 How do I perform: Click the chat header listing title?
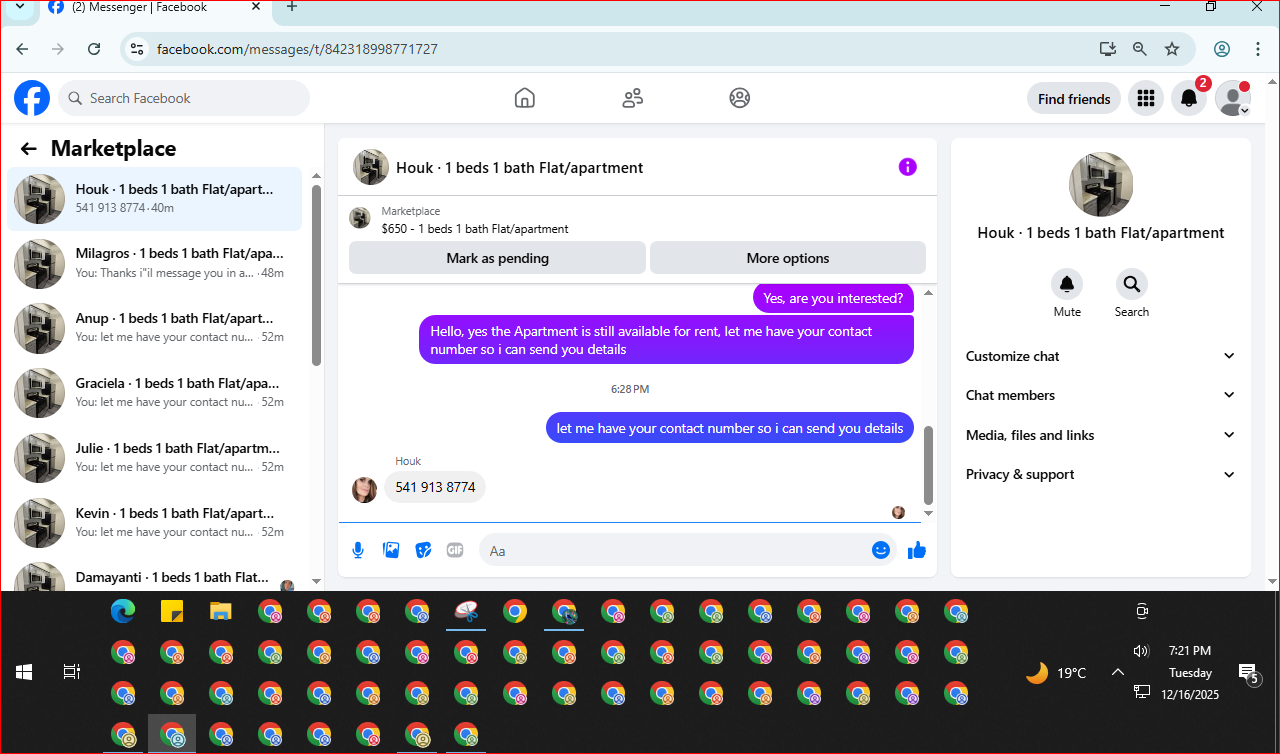520,167
